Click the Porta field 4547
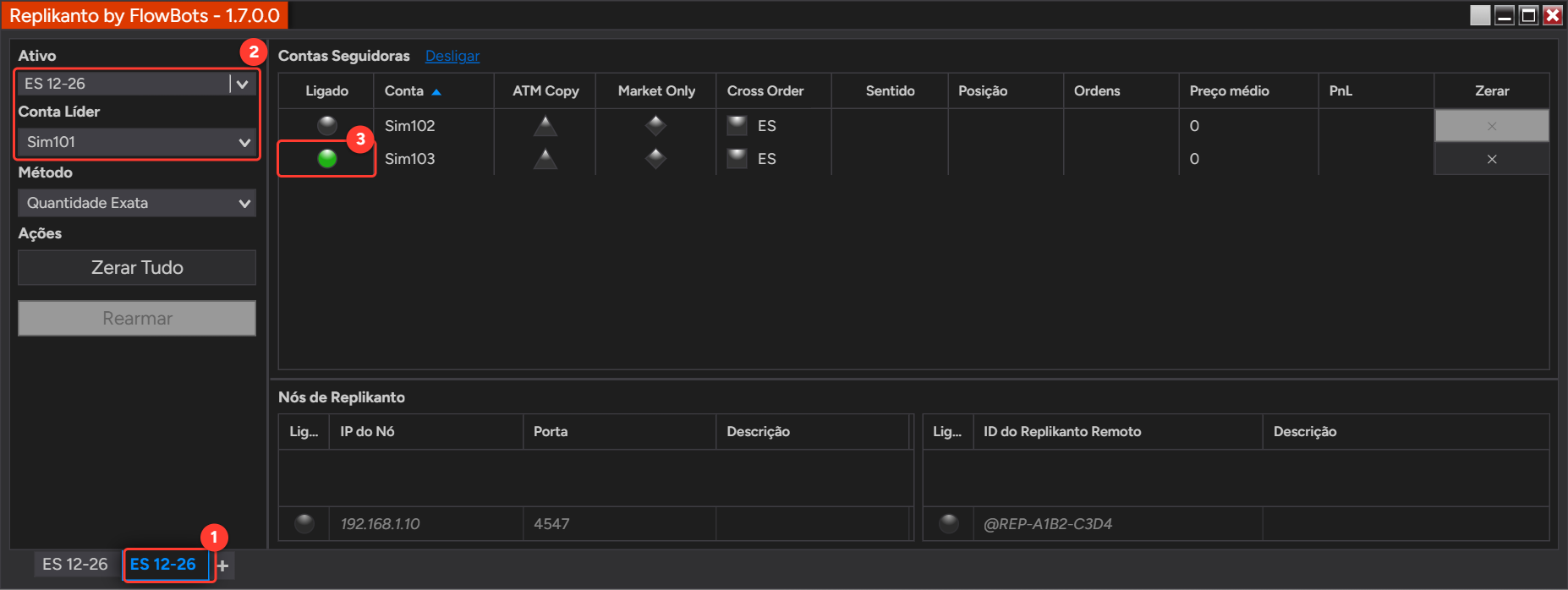The width and height of the screenshot is (1568, 590). [619, 524]
